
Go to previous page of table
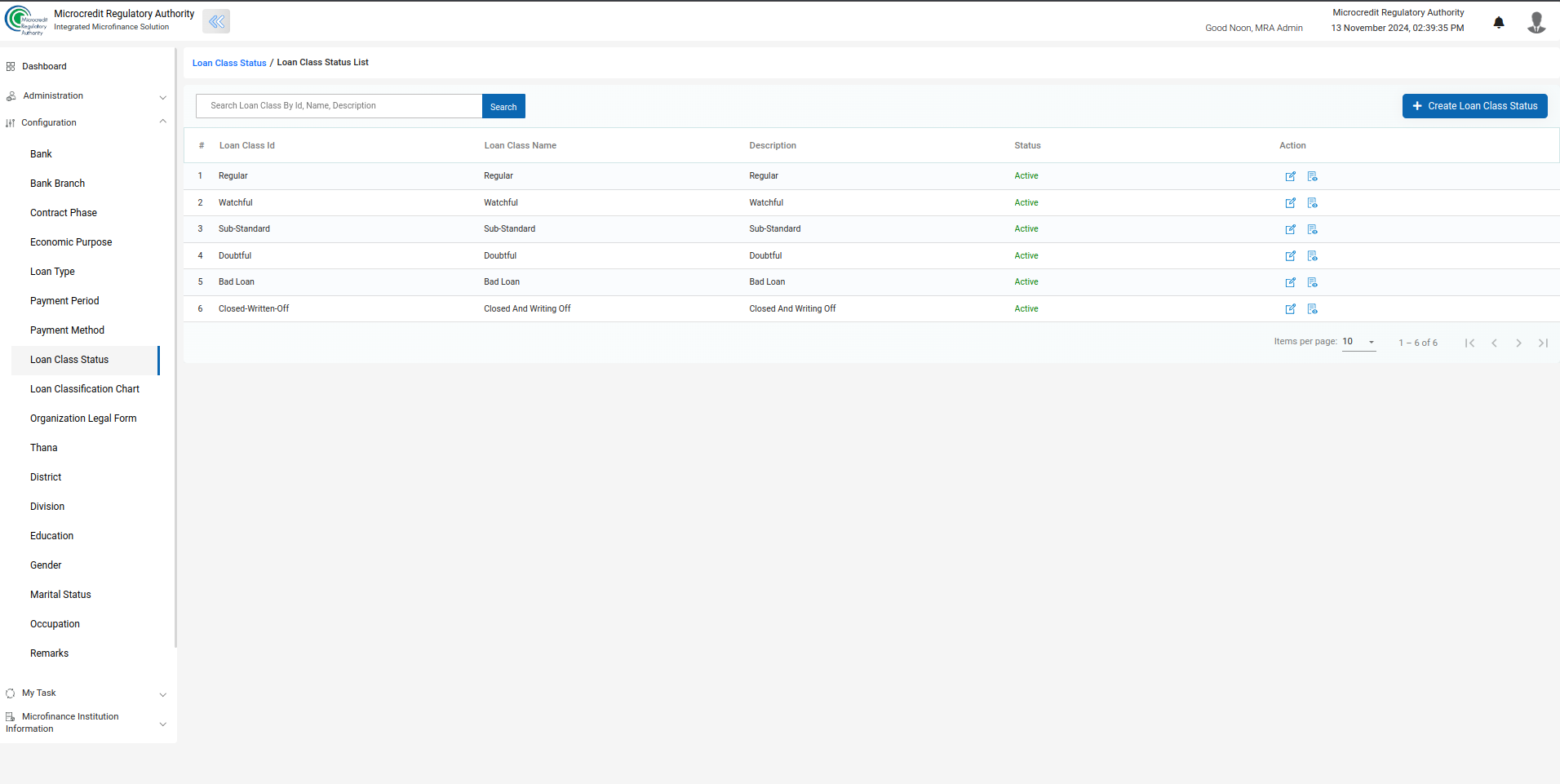tap(1494, 343)
